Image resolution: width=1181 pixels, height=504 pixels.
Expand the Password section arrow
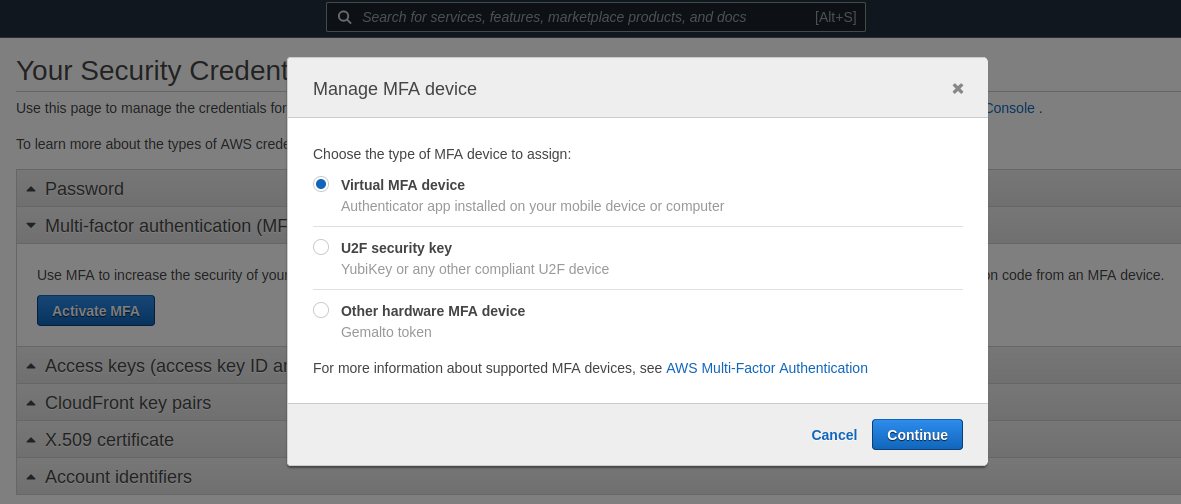point(31,189)
